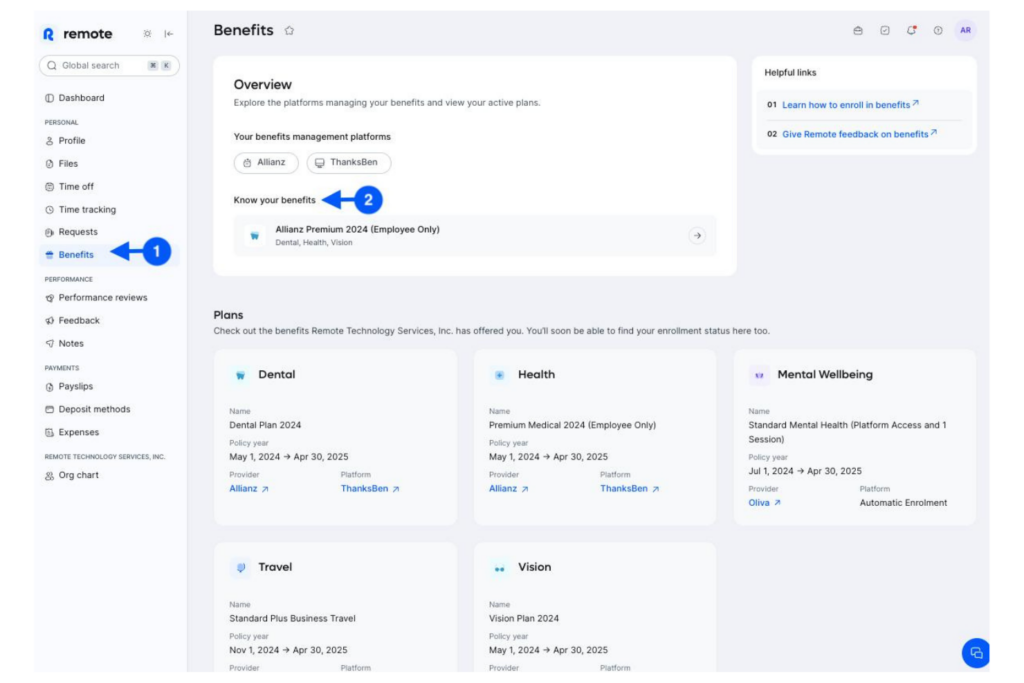The height and width of the screenshot is (683, 1024).
Task: Click the Org chart people icon
Action: click(50, 476)
